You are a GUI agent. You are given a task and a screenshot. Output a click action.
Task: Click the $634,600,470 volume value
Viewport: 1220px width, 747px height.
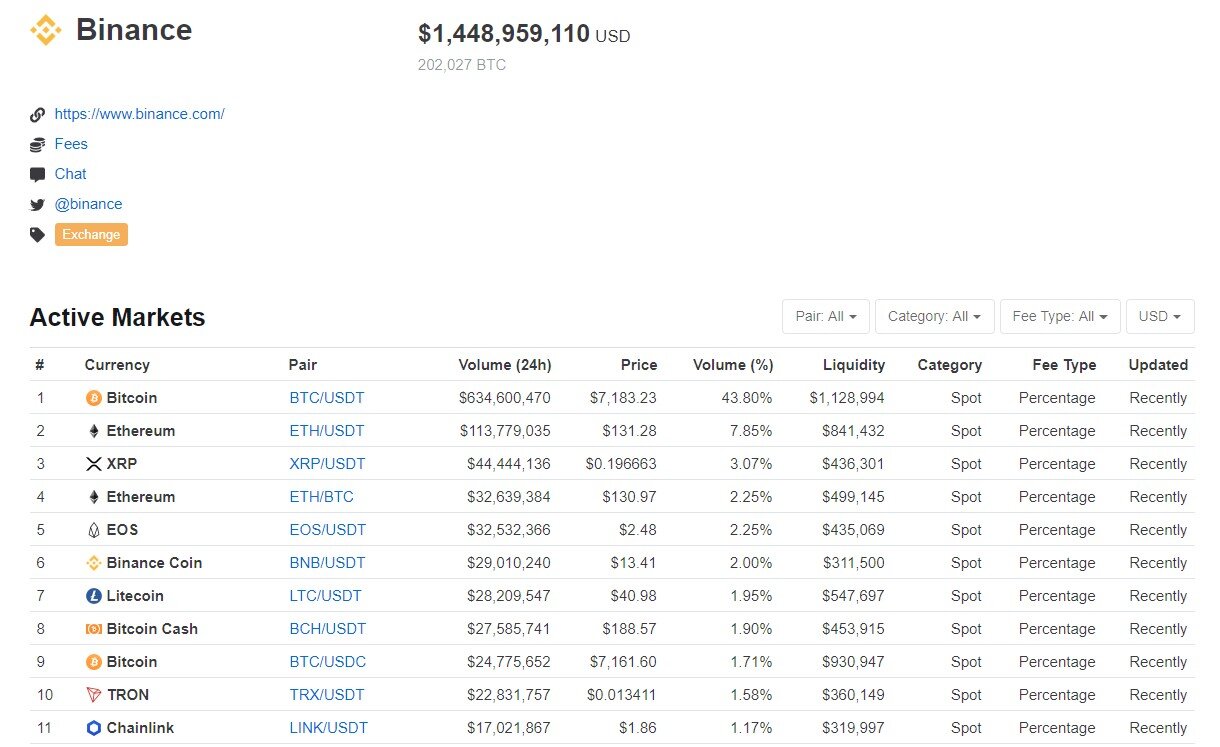point(505,398)
